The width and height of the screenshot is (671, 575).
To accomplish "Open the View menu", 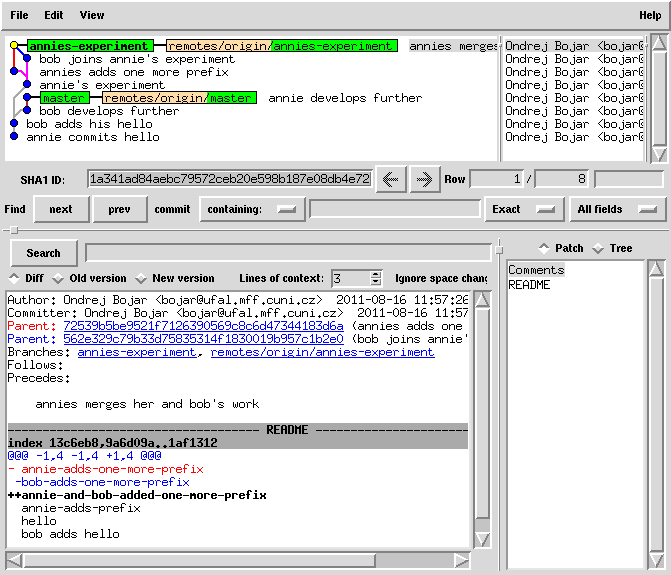I will click(x=91, y=15).
